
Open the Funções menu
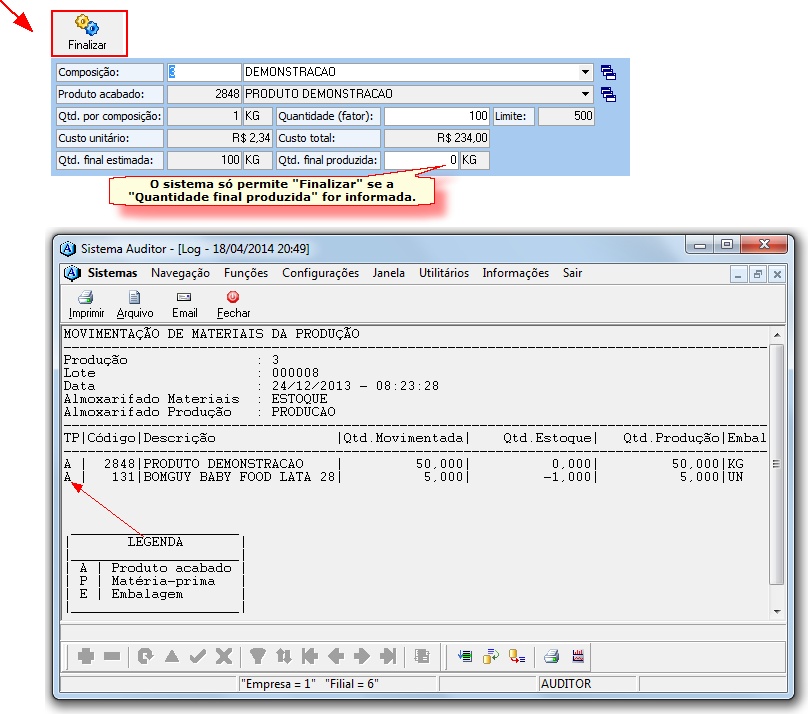pyautogui.click(x=246, y=273)
